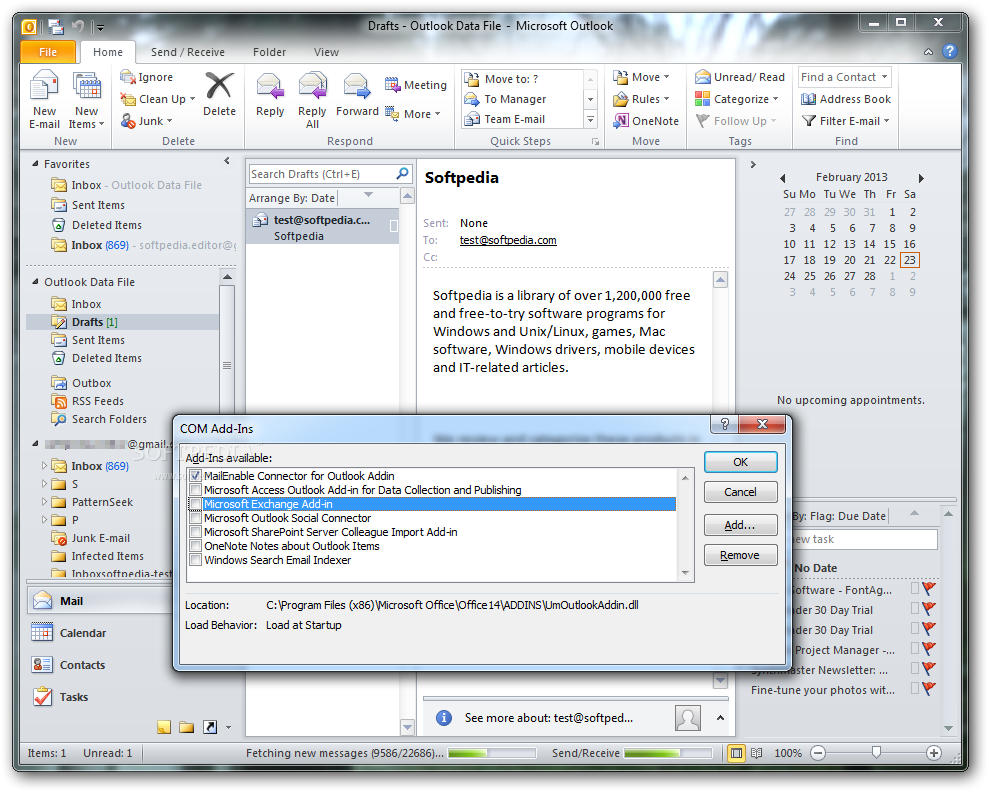Select To Manager quick step
989x792 pixels.
pyautogui.click(x=515, y=99)
